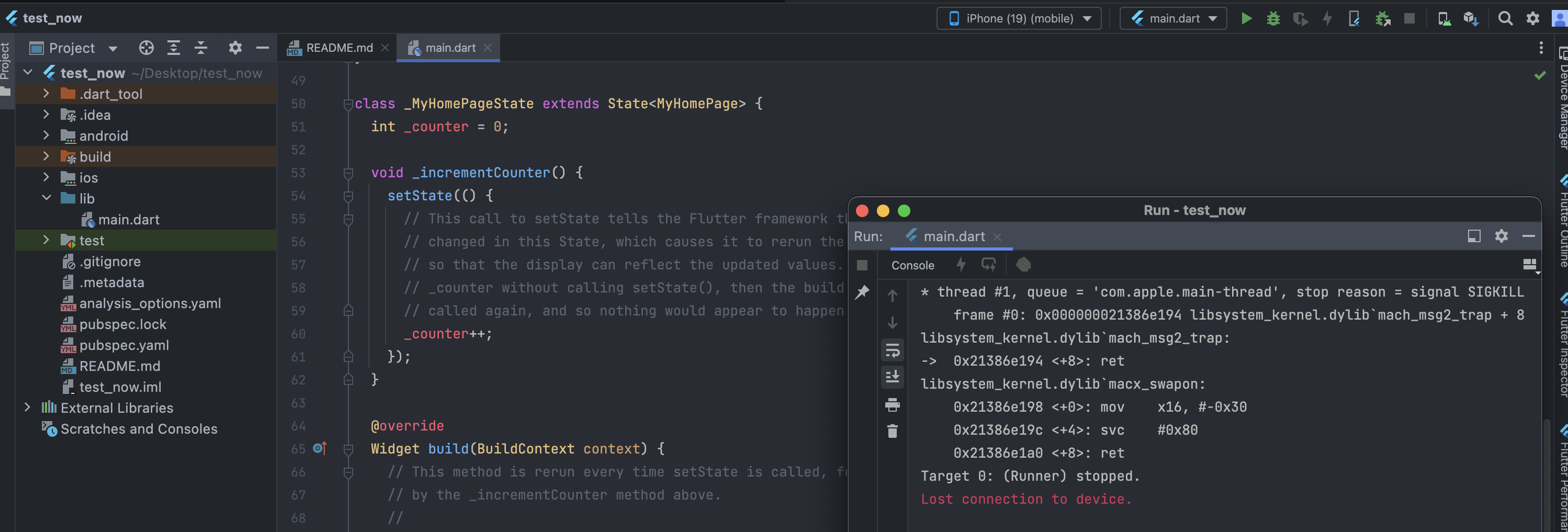Open the Android Device Manager
Viewport: 1568px width, 532px height.
1444,18
